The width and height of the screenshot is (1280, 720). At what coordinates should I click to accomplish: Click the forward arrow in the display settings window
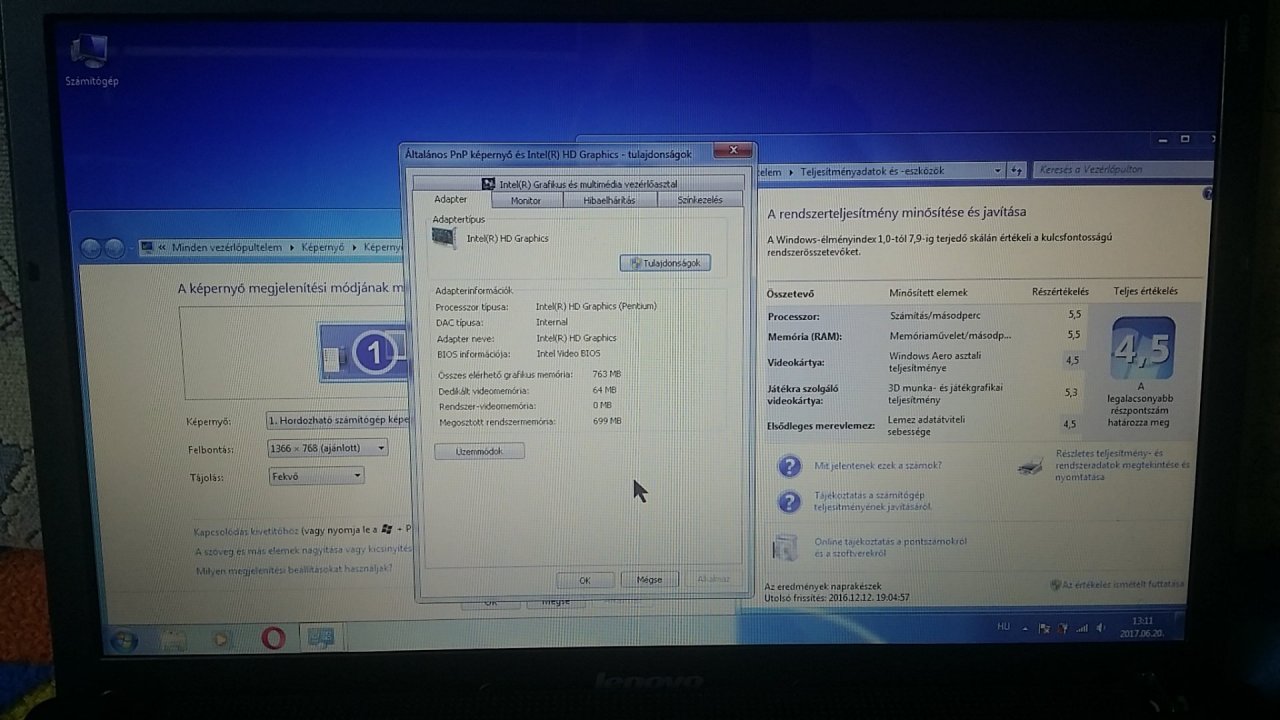click(114, 248)
